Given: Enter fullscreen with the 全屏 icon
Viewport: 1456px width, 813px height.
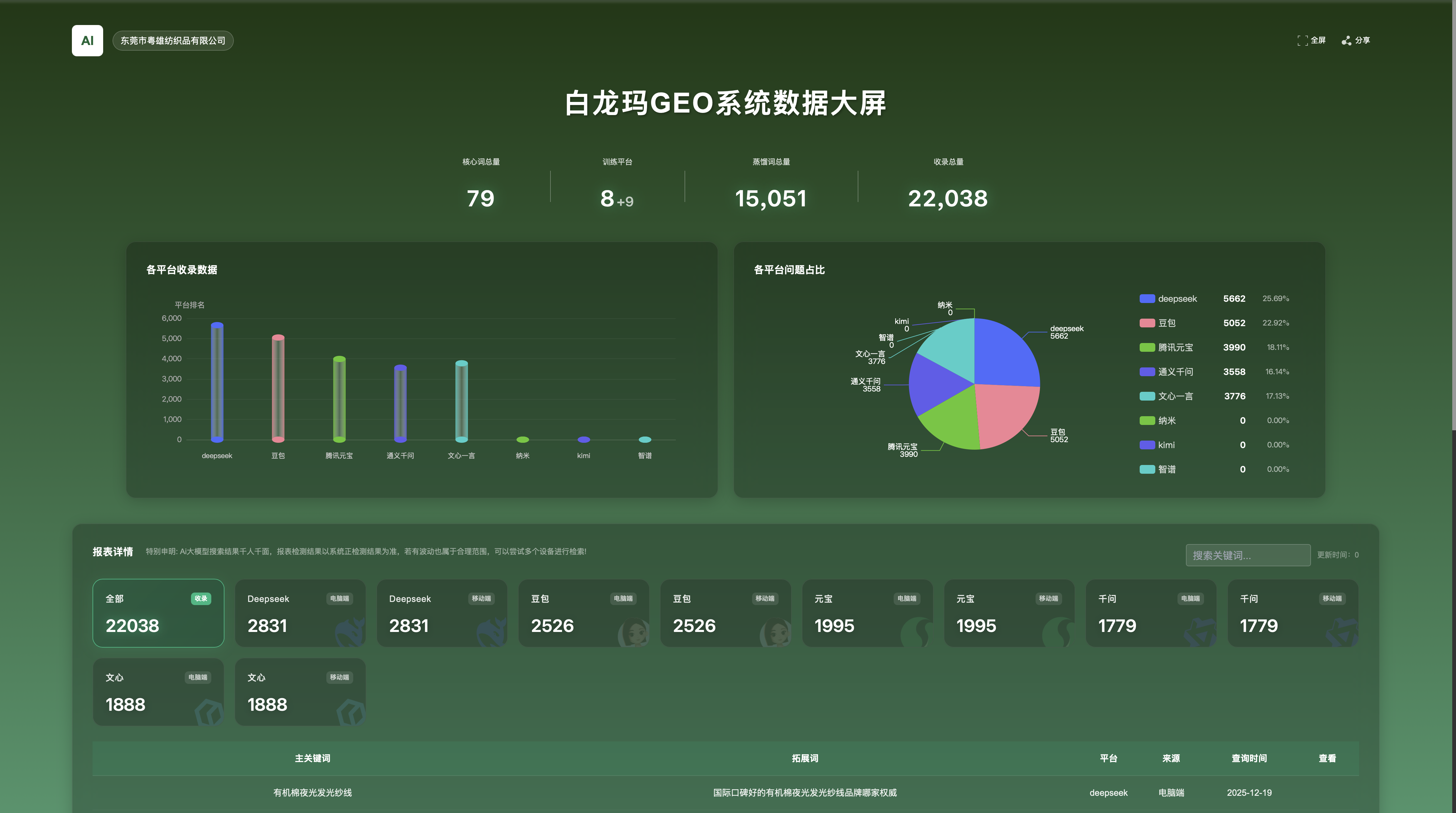Looking at the screenshot, I should (1302, 40).
